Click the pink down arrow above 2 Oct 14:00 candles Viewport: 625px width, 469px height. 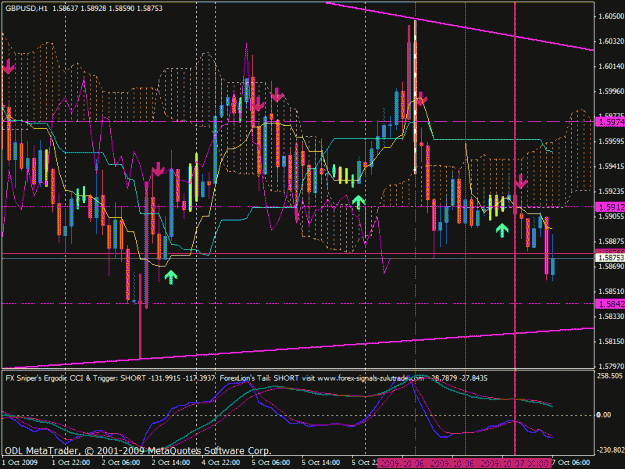pos(158,169)
